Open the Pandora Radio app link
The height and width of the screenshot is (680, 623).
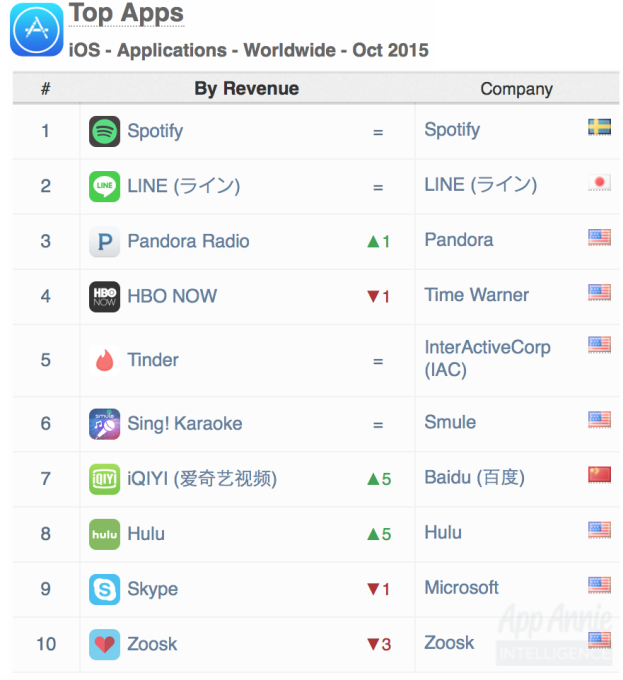[x=188, y=241]
